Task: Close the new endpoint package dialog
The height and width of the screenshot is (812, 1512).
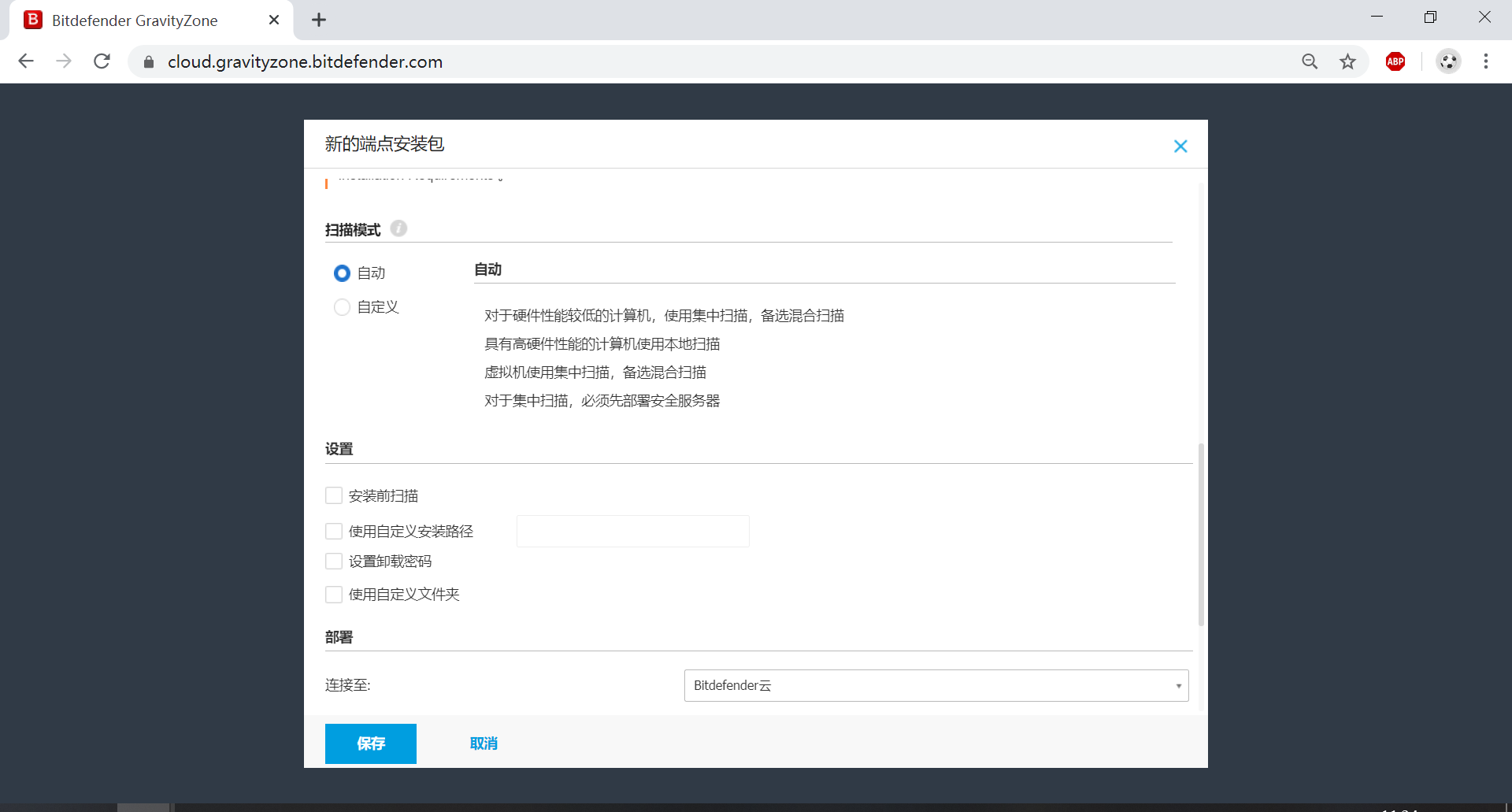Action: [x=1180, y=146]
